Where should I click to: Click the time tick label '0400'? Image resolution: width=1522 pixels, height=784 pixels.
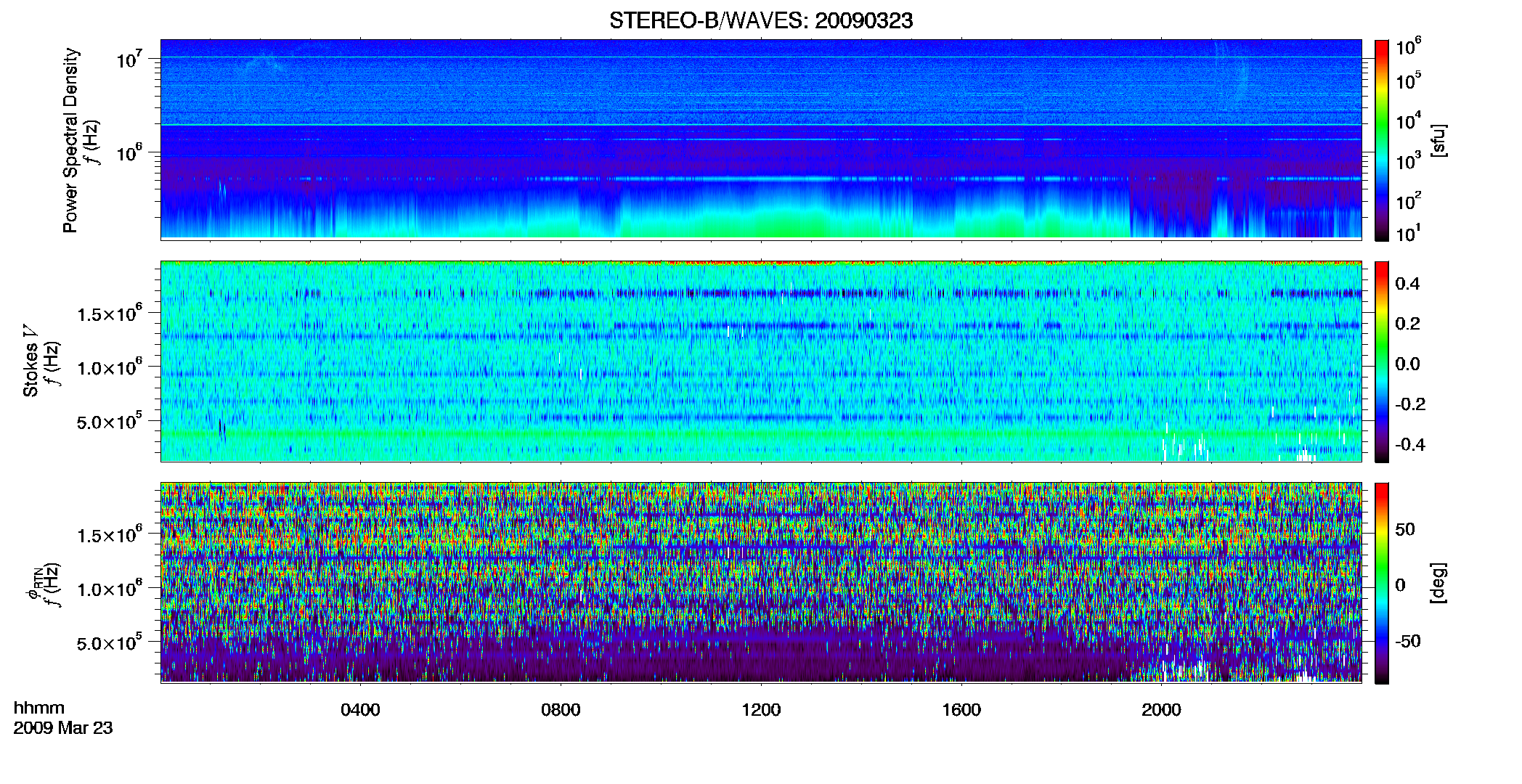(360, 710)
